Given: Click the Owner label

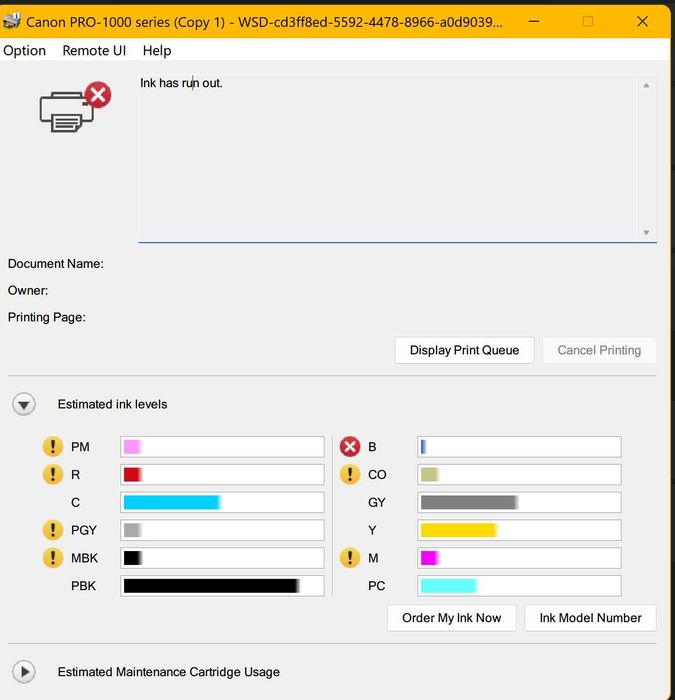Looking at the screenshot, I should [28, 291].
